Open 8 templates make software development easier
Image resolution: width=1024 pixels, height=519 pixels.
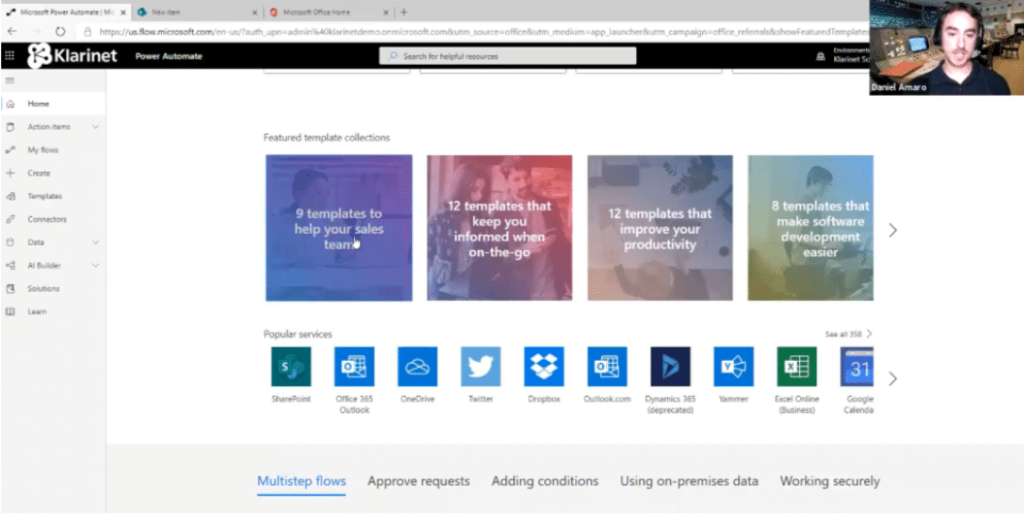(x=810, y=228)
